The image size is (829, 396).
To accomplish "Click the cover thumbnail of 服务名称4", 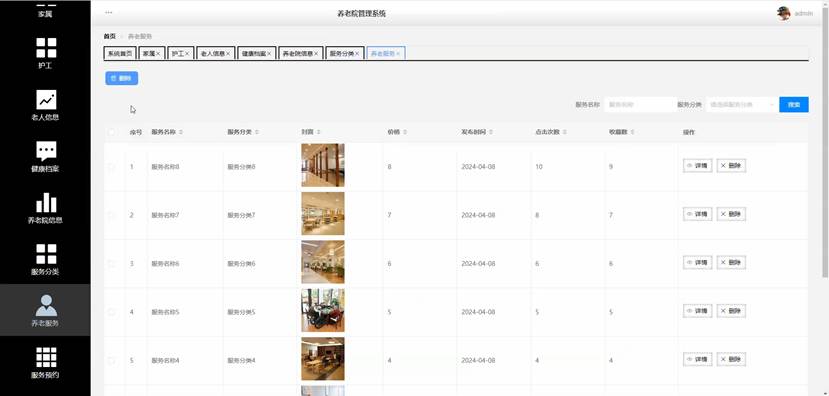I will 323,359.
